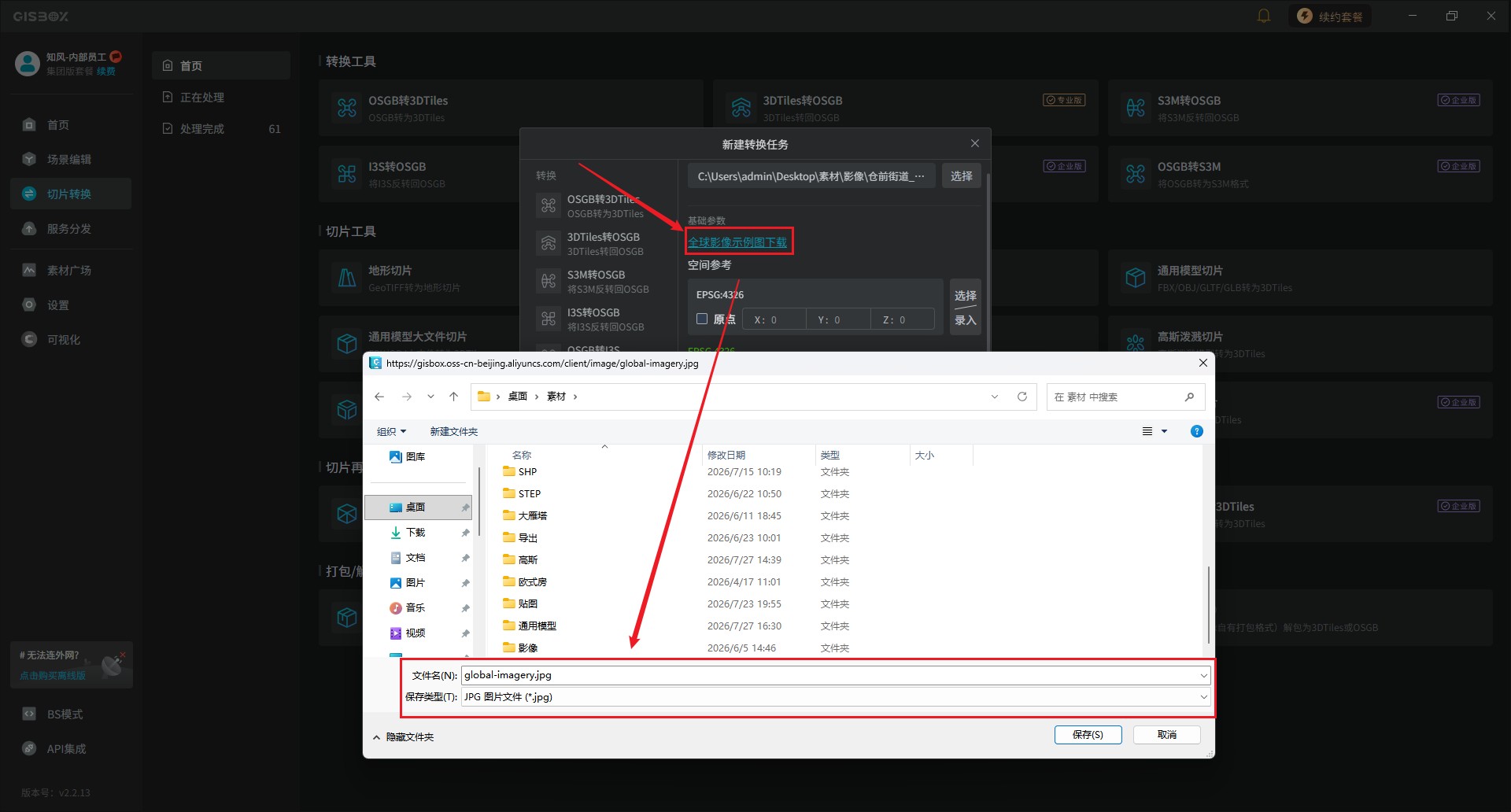Refresh the folder view
The width and height of the screenshot is (1511, 812).
click(x=1022, y=397)
